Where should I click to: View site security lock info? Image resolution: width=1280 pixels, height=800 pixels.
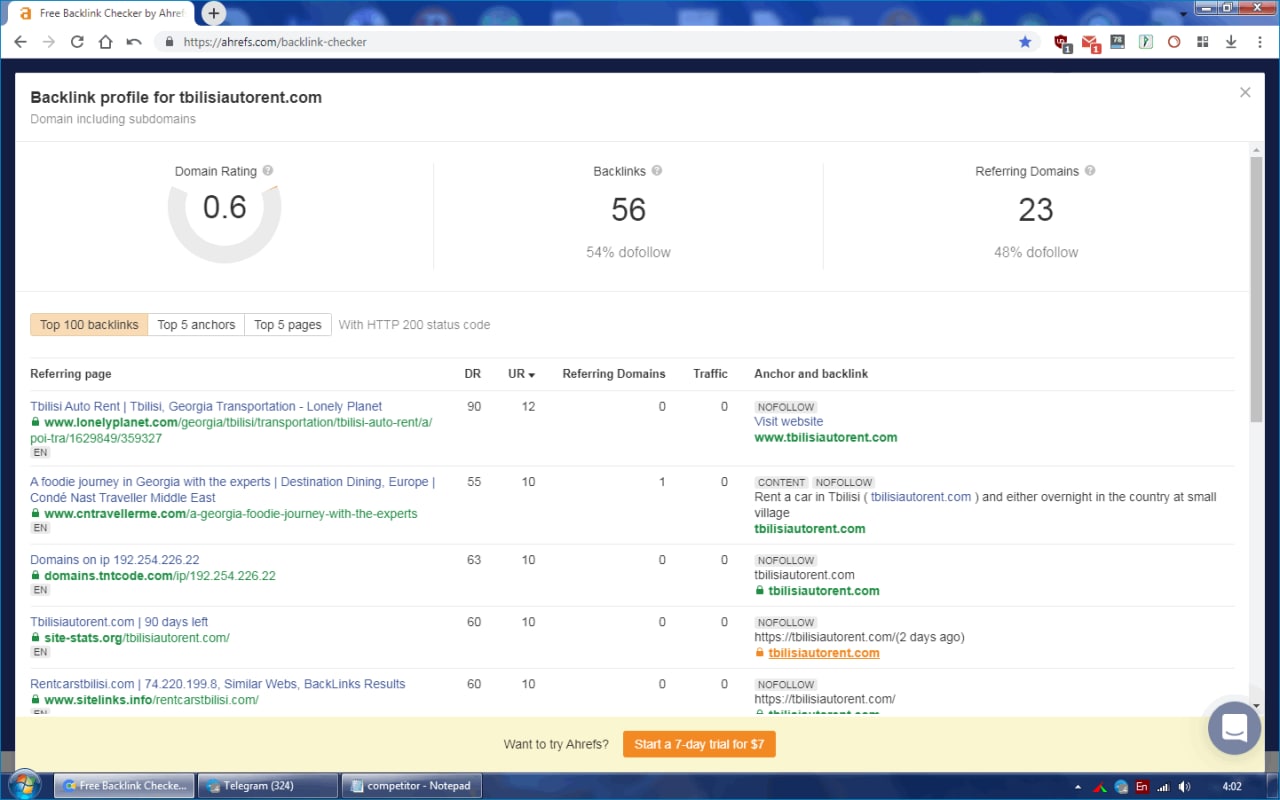click(169, 42)
